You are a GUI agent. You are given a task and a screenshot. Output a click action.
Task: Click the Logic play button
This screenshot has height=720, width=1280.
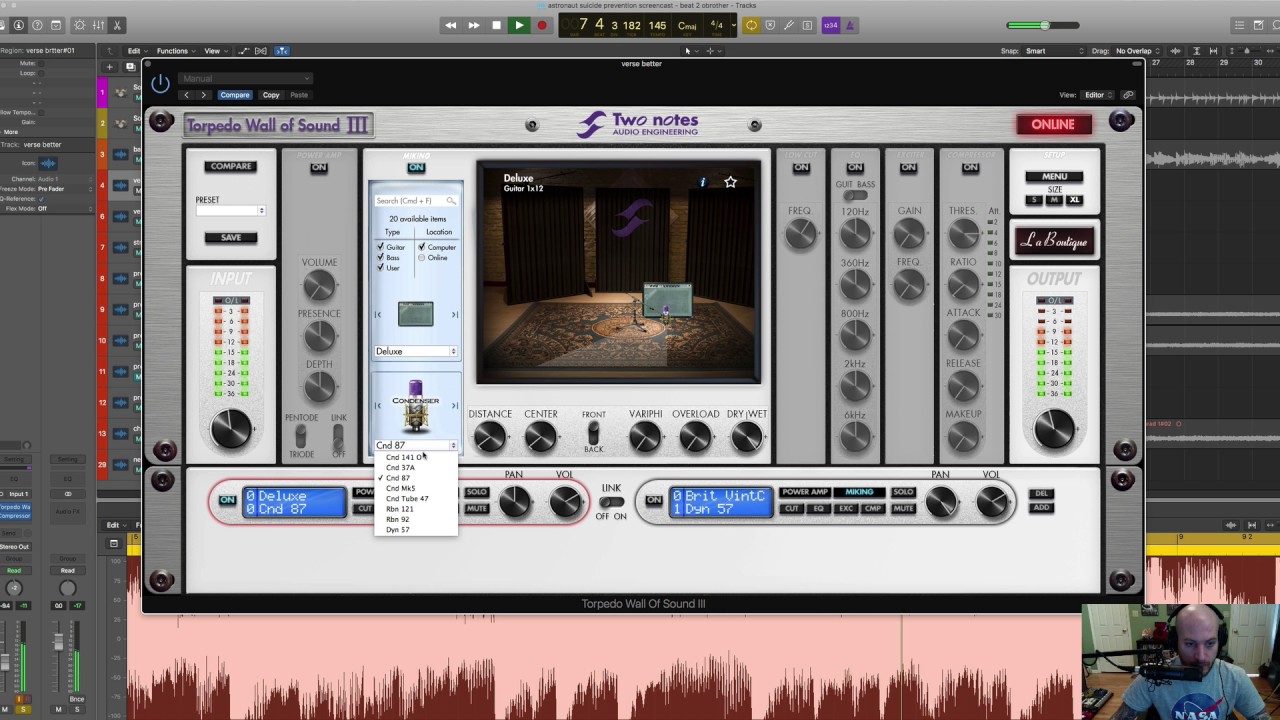point(519,25)
